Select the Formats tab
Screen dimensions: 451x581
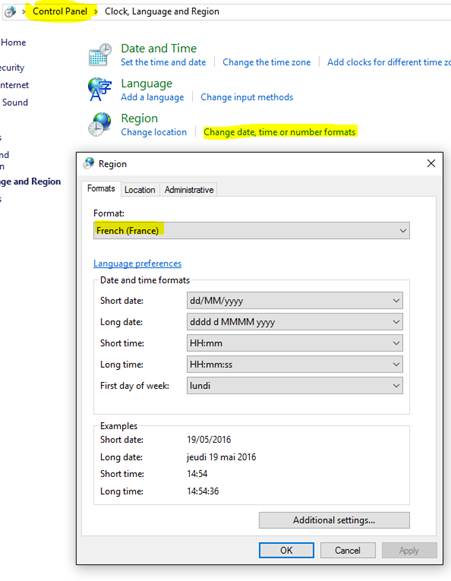[x=101, y=189]
